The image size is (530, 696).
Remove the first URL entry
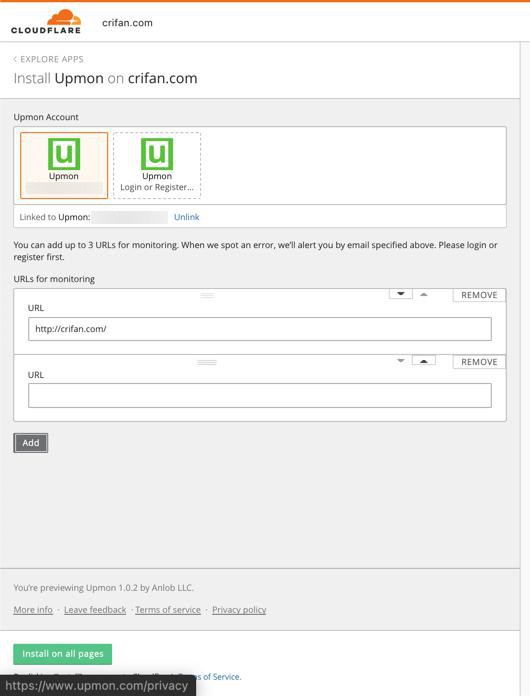click(x=479, y=295)
